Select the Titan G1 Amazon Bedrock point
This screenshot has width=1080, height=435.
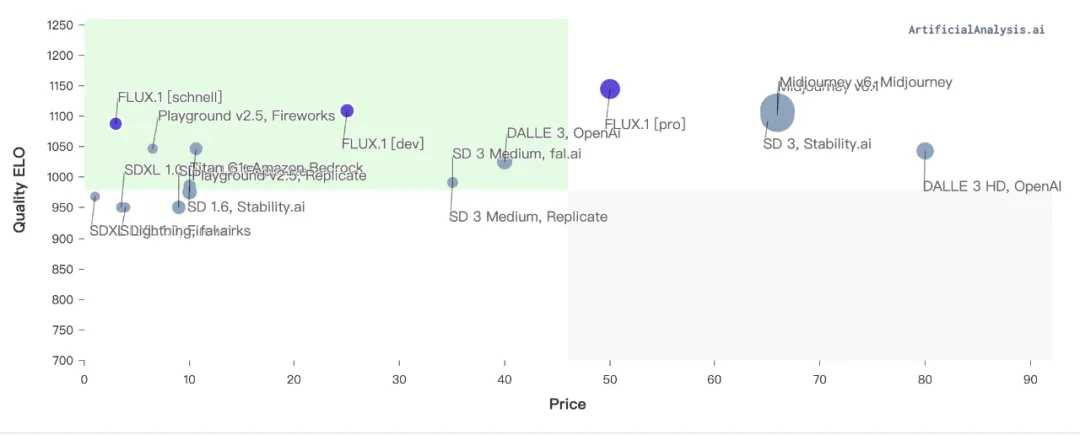pos(196,149)
